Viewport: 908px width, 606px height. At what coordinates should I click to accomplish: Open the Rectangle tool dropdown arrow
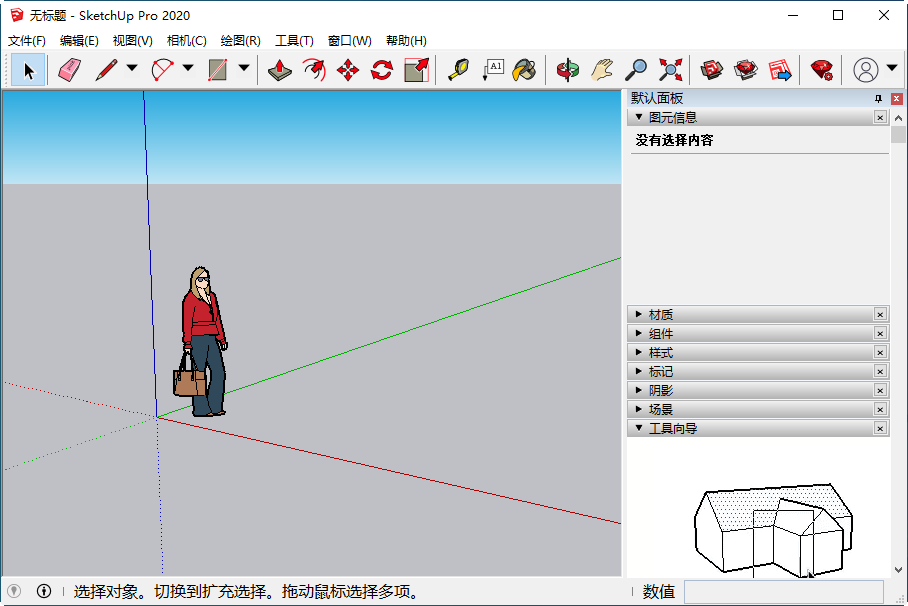[243, 70]
